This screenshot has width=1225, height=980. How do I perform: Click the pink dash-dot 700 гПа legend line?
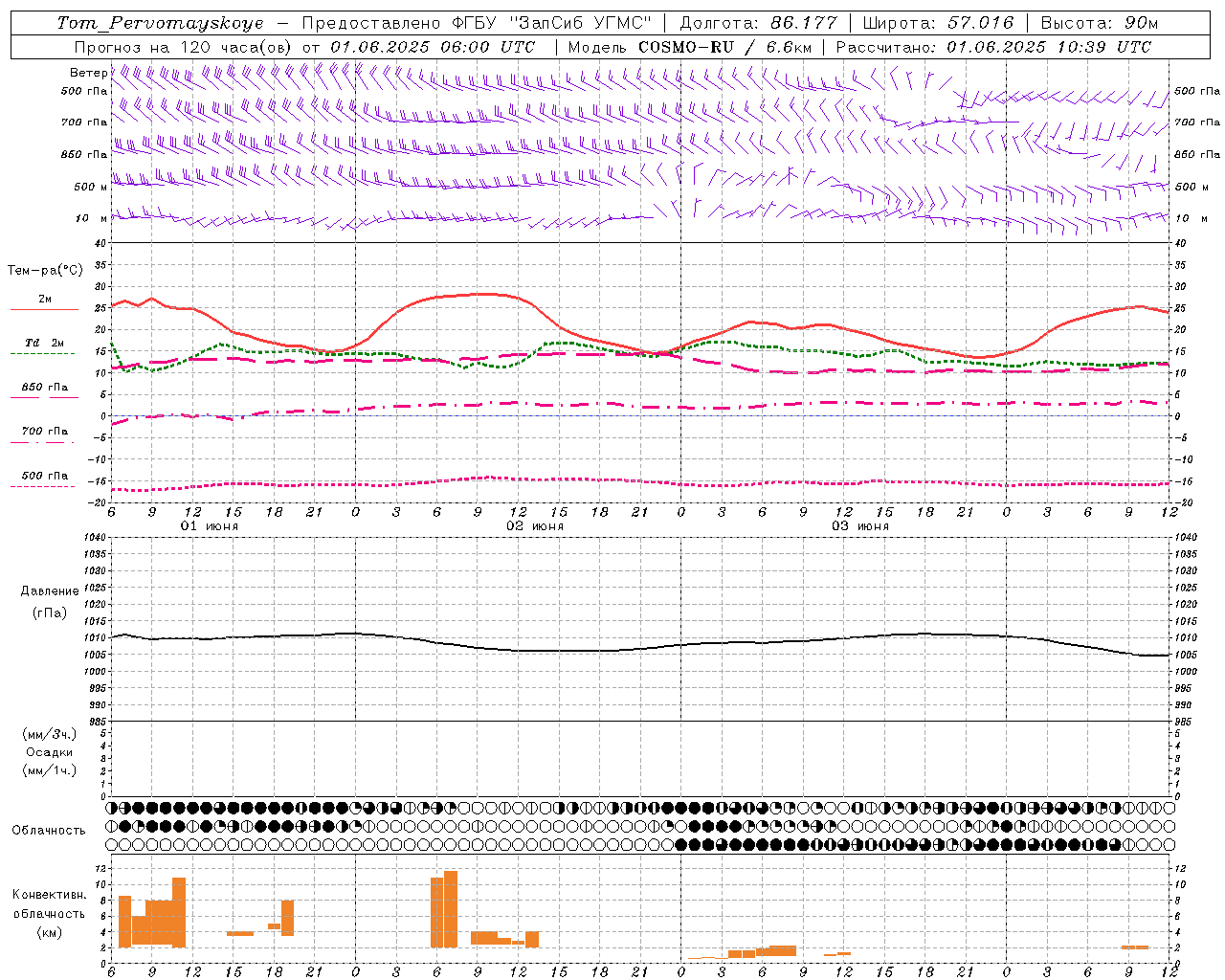[42, 442]
